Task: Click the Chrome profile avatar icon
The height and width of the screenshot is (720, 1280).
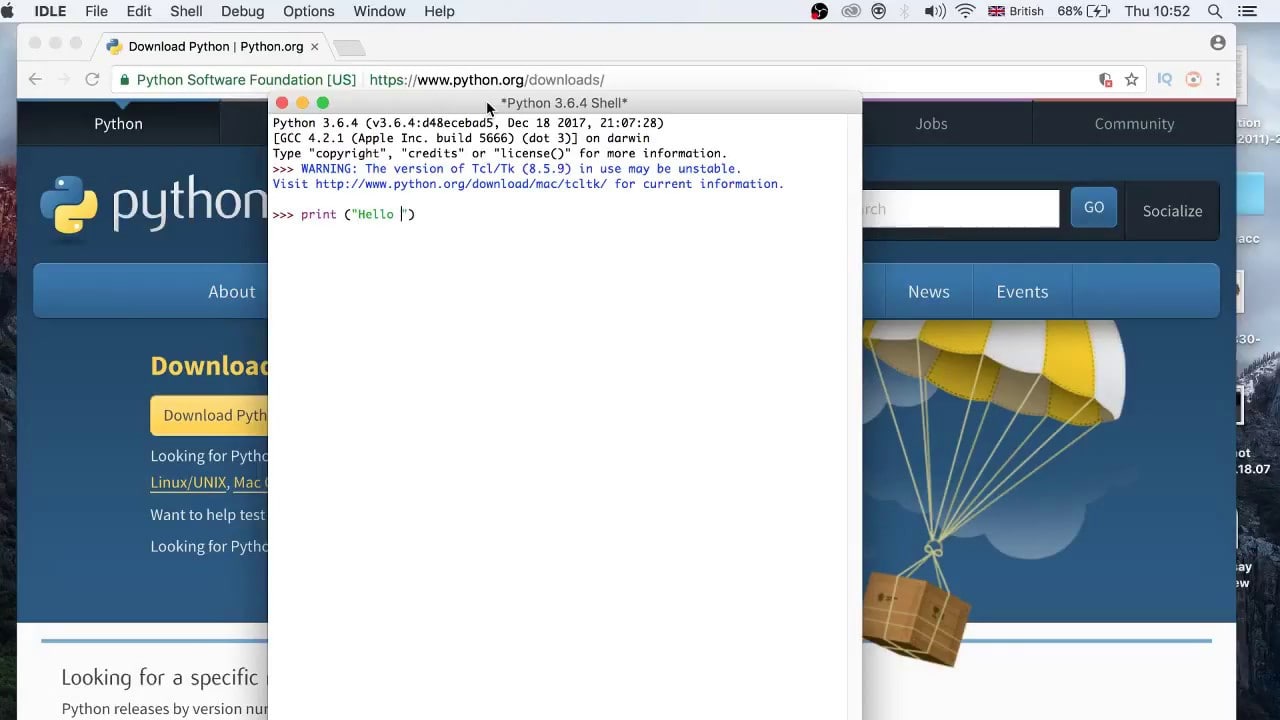Action: [x=1217, y=43]
